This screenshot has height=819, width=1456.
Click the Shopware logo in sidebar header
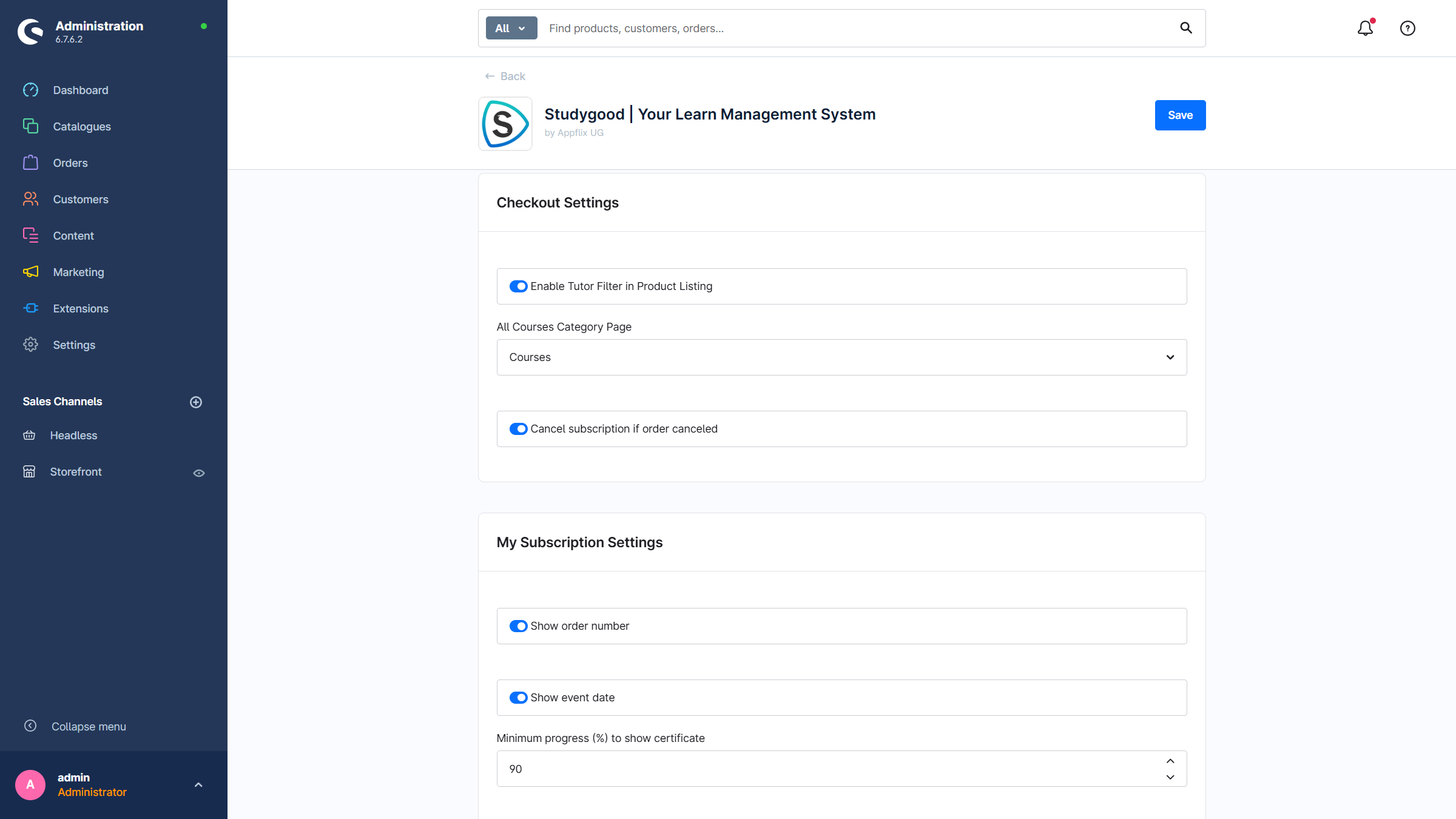point(31,32)
